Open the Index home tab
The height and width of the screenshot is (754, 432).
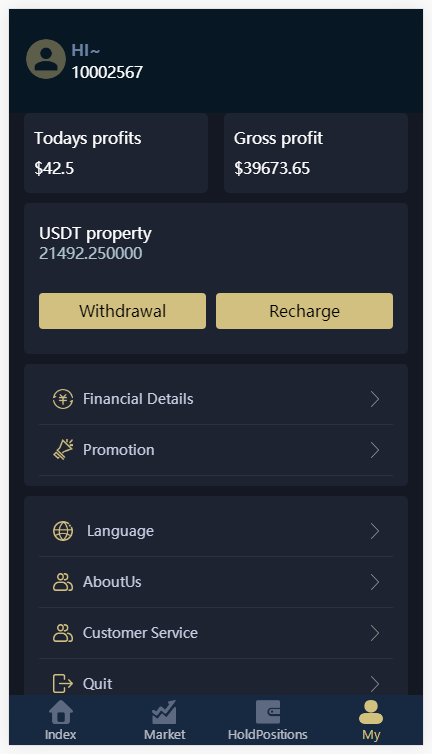pos(61,720)
